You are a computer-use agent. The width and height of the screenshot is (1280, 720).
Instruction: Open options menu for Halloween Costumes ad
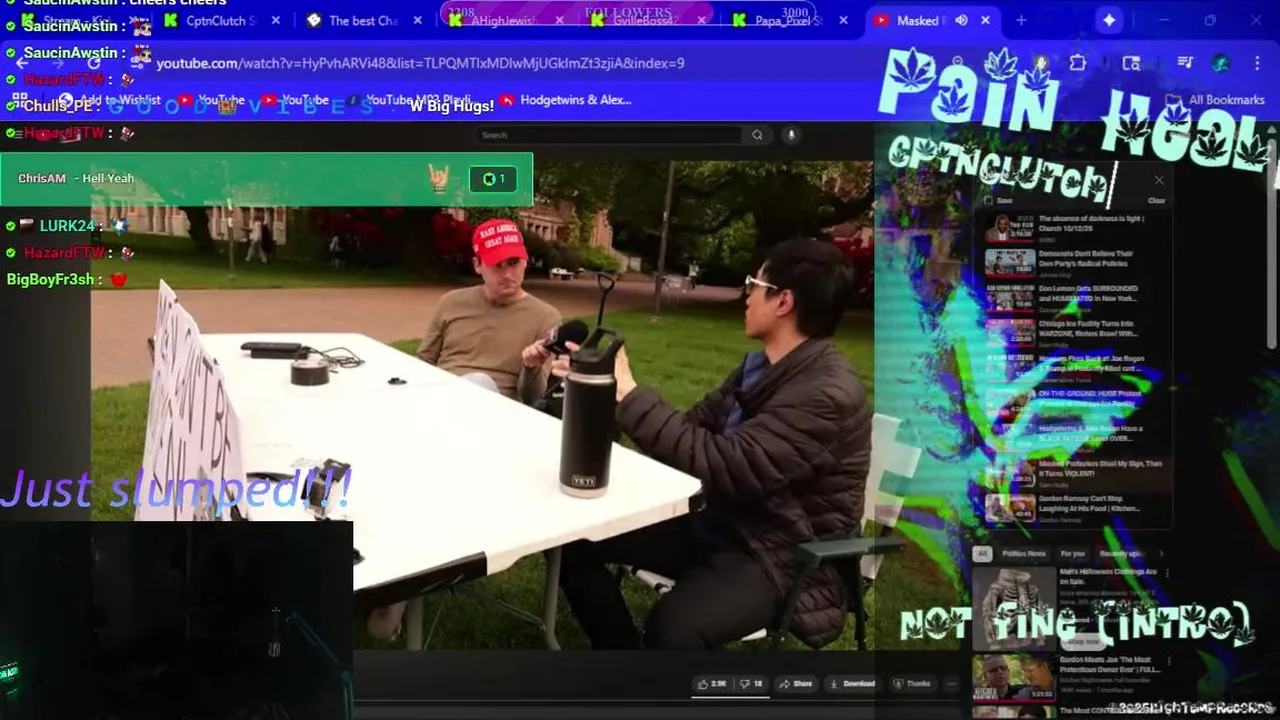click(x=1165, y=575)
